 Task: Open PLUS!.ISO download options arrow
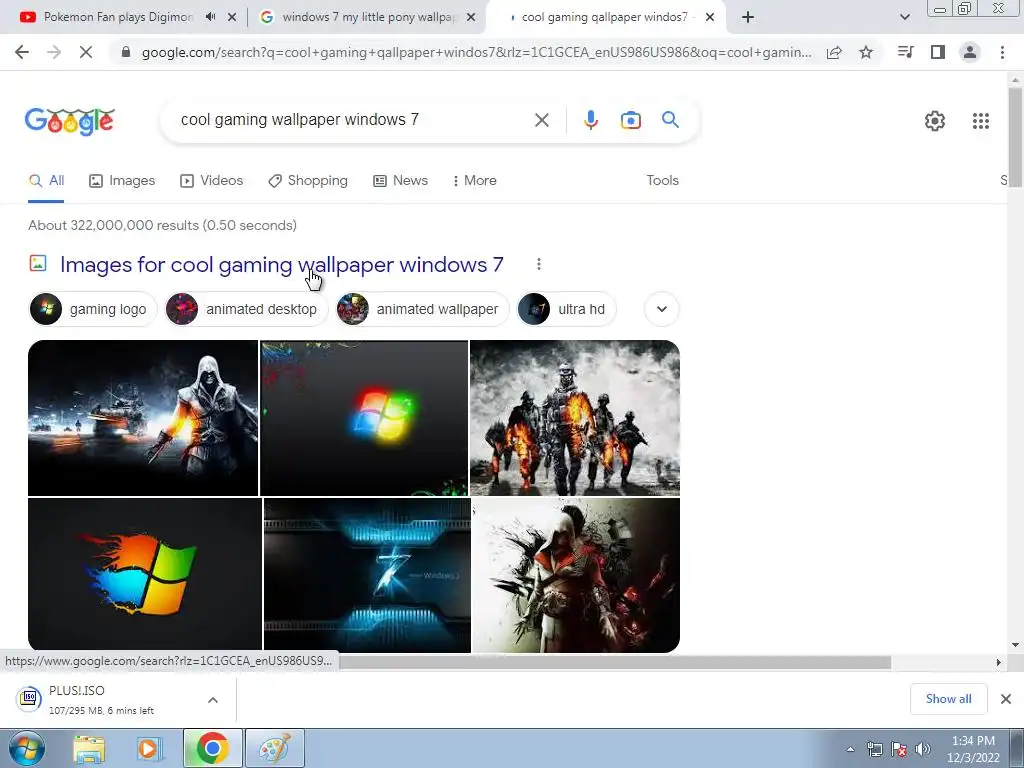(x=213, y=700)
